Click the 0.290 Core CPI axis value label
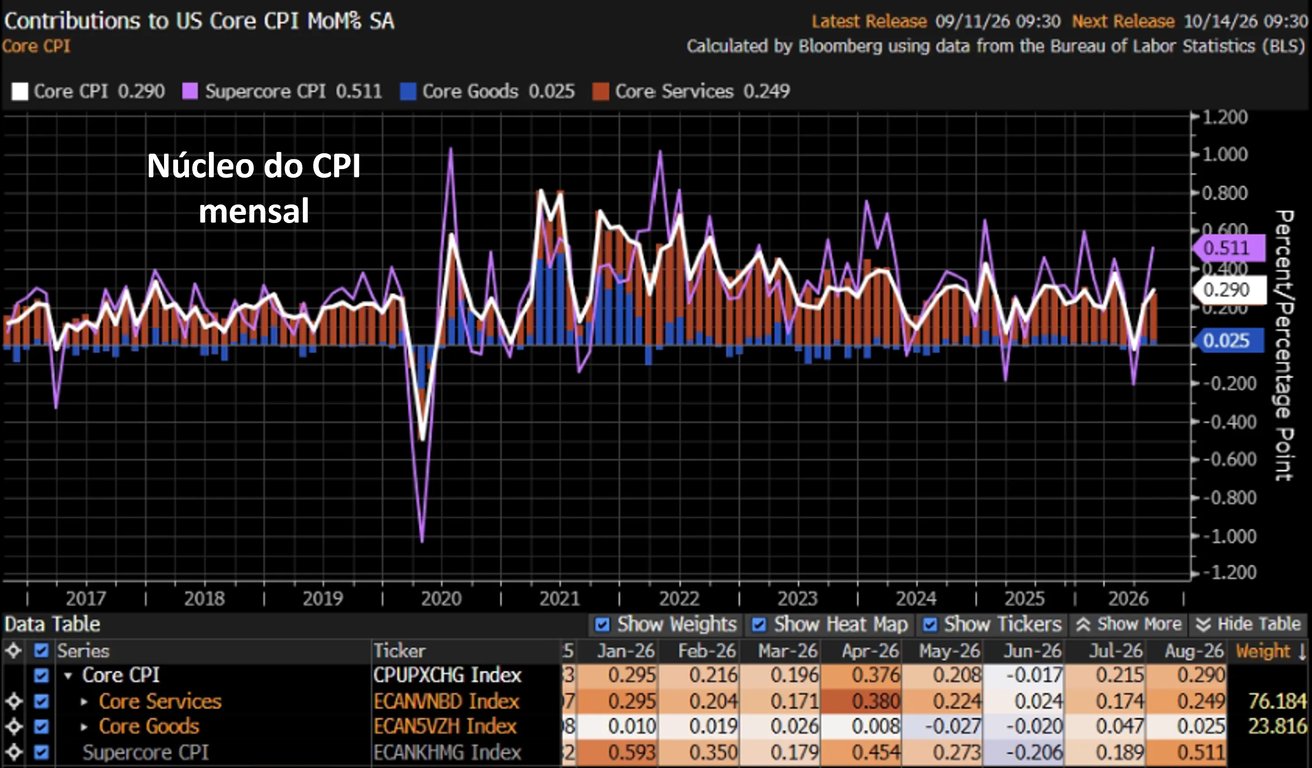Viewport: 1312px width, 768px height. [x=1230, y=290]
